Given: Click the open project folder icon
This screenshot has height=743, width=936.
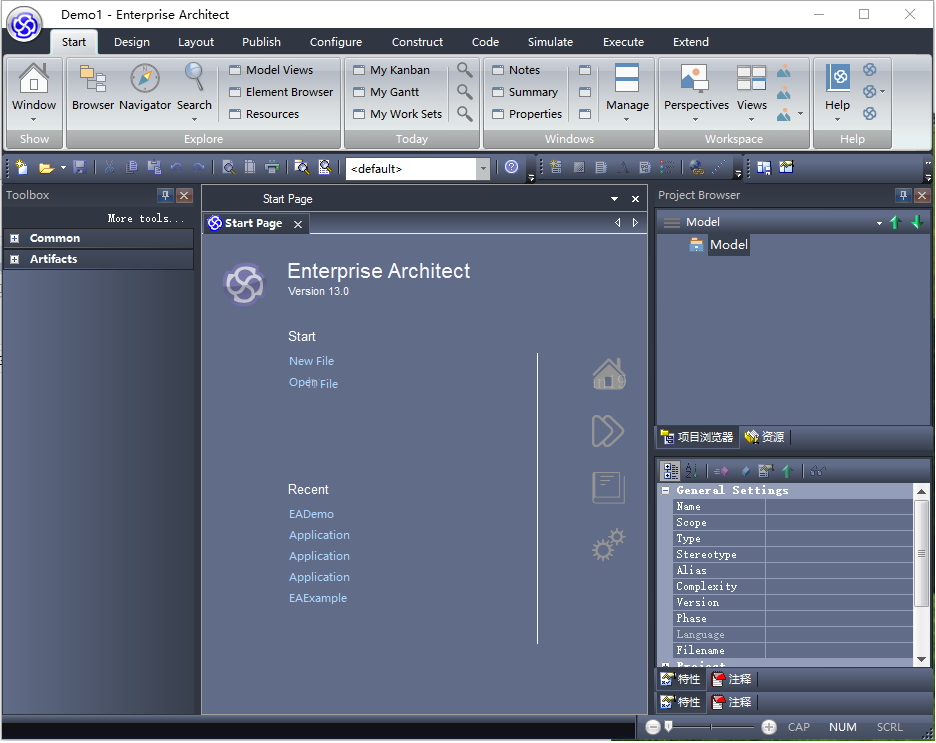Looking at the screenshot, I should pos(47,168).
